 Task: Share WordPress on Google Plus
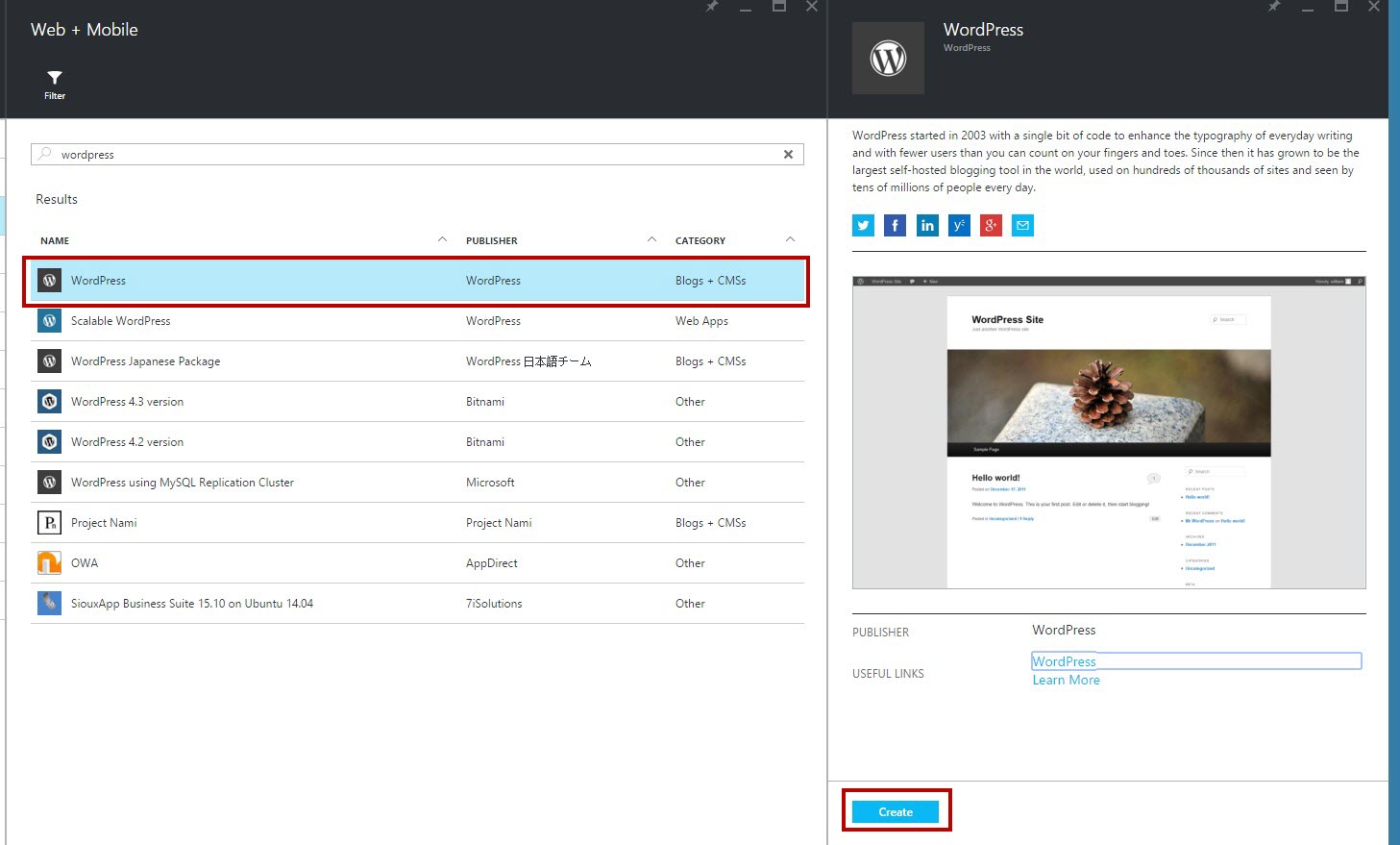[x=991, y=225]
